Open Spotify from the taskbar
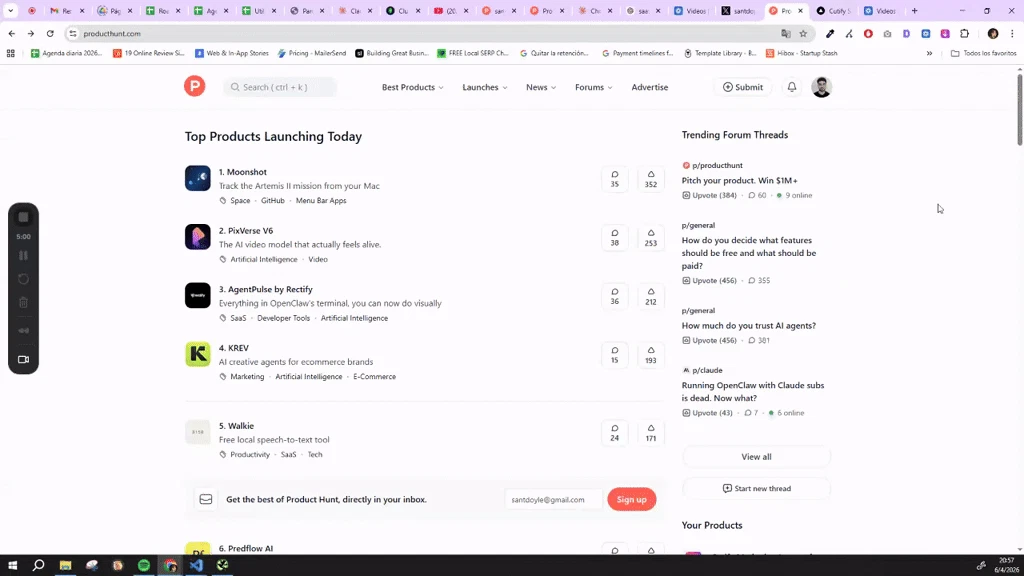This screenshot has height=576, width=1024. click(x=144, y=566)
